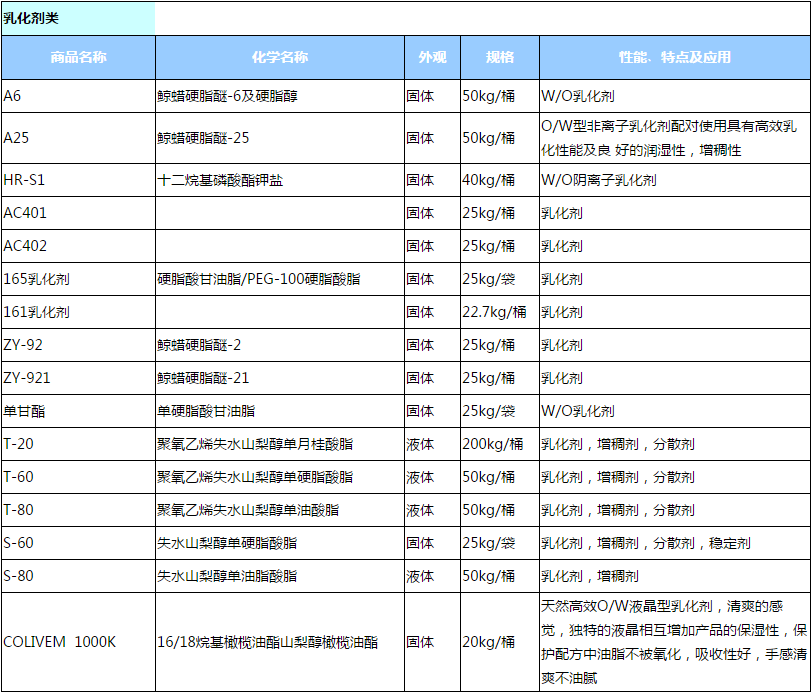This screenshot has width=812, height=693.
Task: Click the 20kg/桶 specification cell
Action: coord(500,642)
